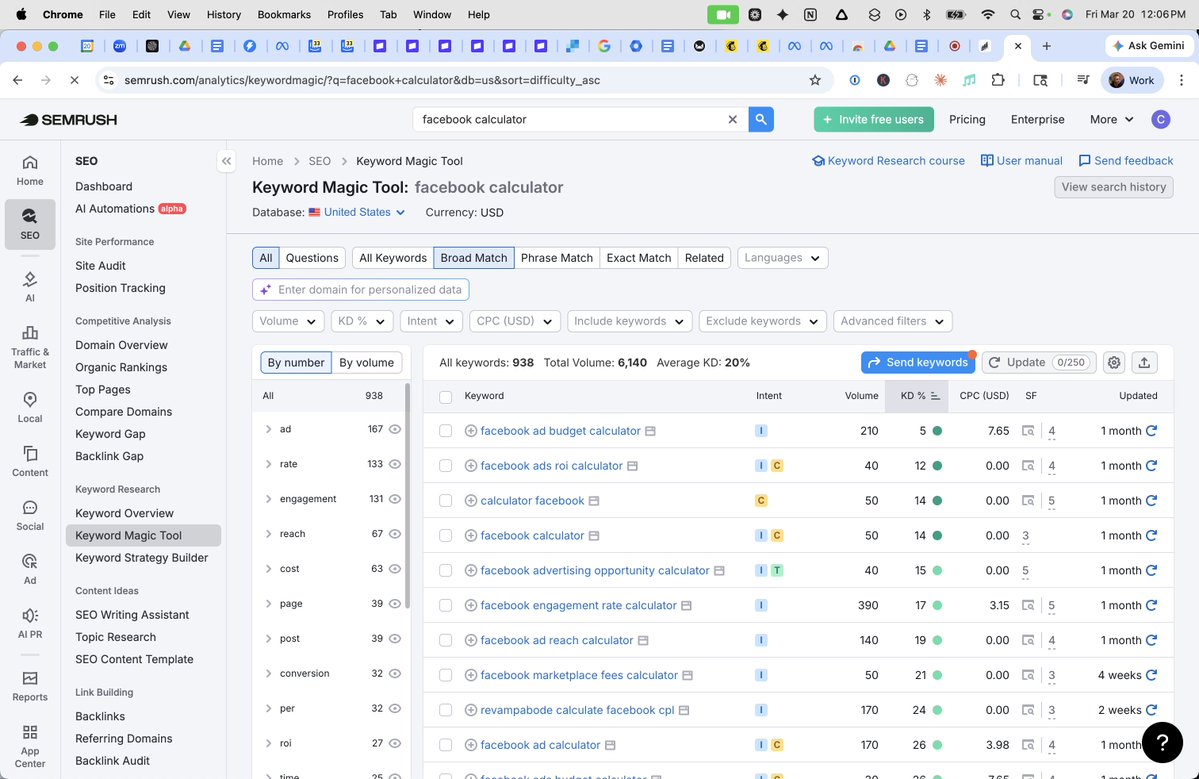Image resolution: width=1199 pixels, height=779 pixels.
Task: Open Chrome extensions puzzle icon
Action: (998, 80)
